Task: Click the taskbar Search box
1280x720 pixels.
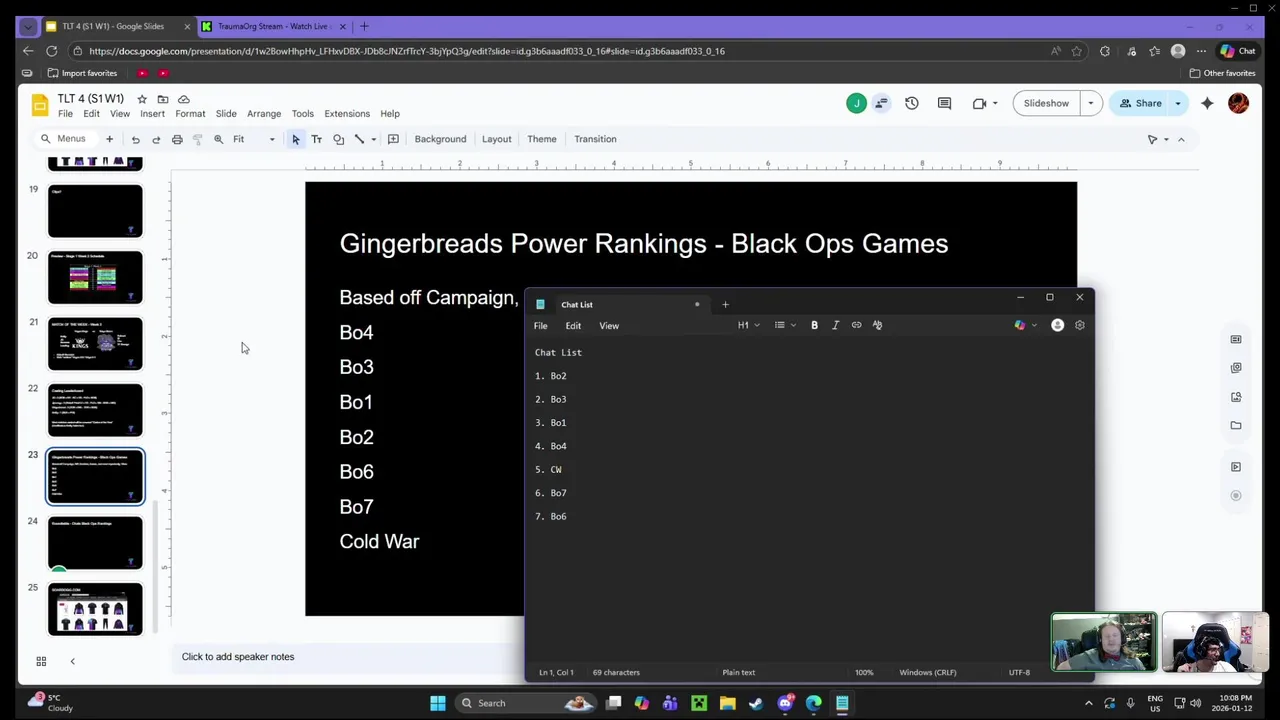Action: 527,703
